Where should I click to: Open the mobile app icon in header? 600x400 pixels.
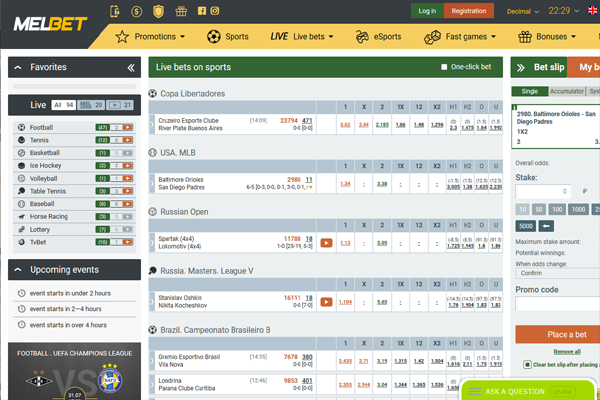[114, 11]
